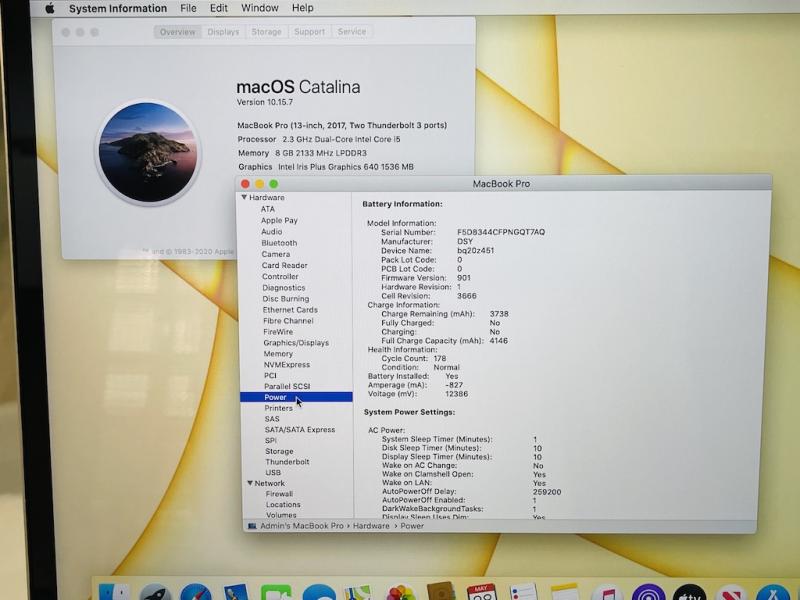
Task: Open Contacts brown book in Dock
Action: click(441, 591)
